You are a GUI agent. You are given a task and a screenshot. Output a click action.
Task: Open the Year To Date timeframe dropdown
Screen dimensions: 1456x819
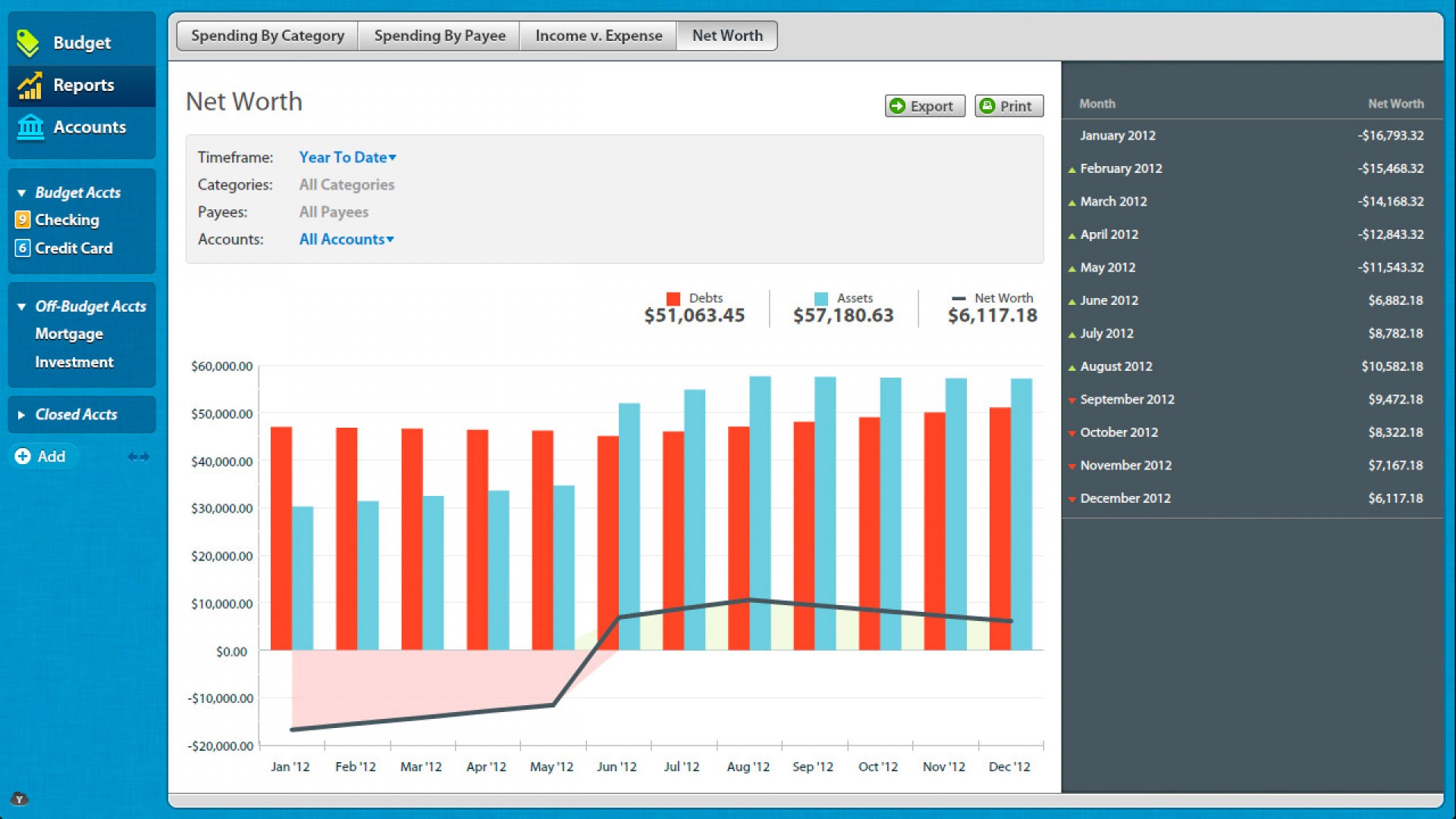pos(347,158)
